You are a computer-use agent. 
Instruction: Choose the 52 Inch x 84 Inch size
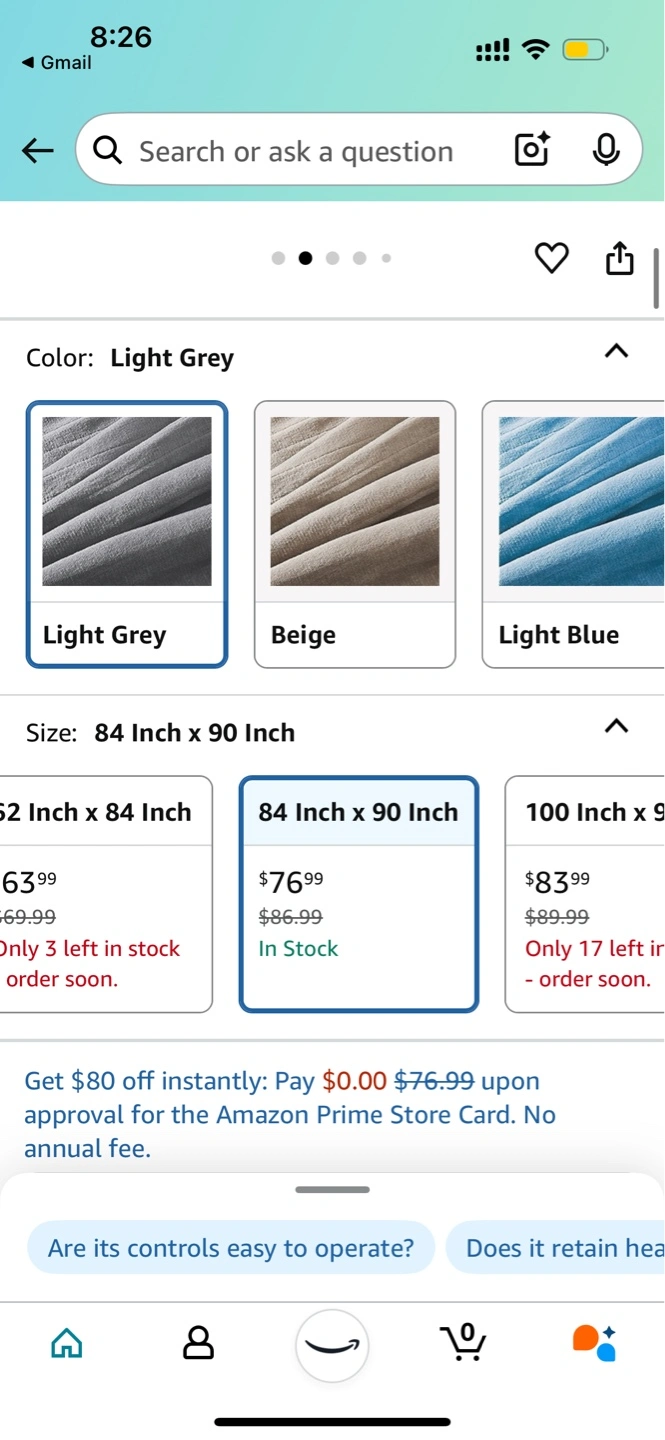tap(105, 894)
